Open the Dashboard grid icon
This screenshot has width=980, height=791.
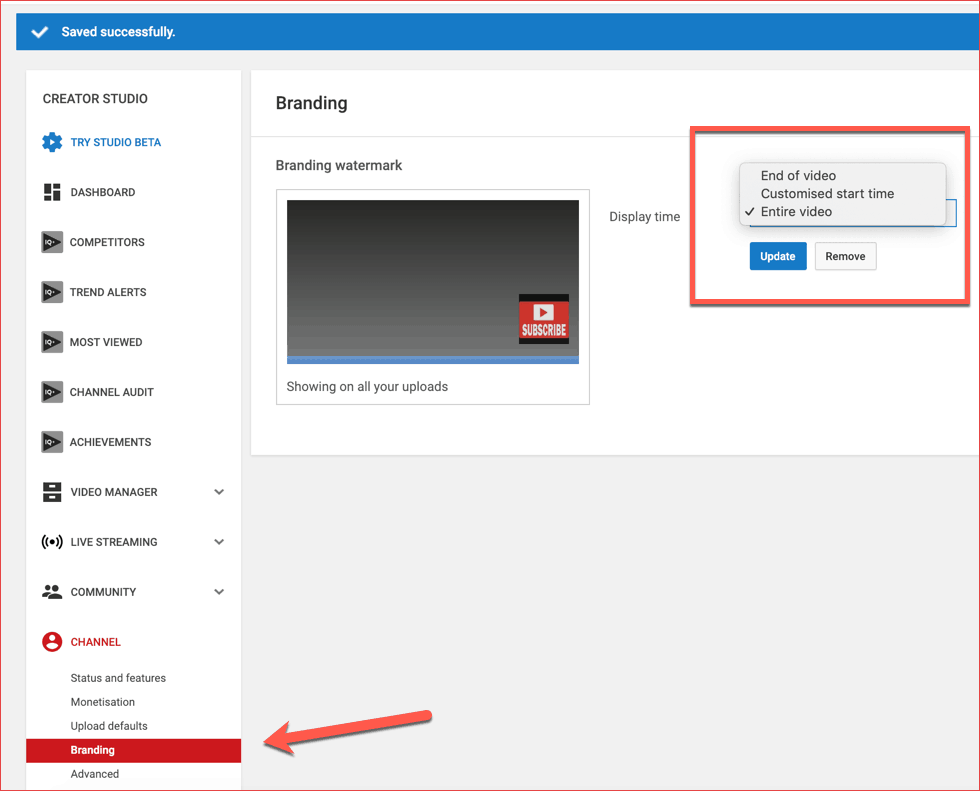(x=52, y=192)
